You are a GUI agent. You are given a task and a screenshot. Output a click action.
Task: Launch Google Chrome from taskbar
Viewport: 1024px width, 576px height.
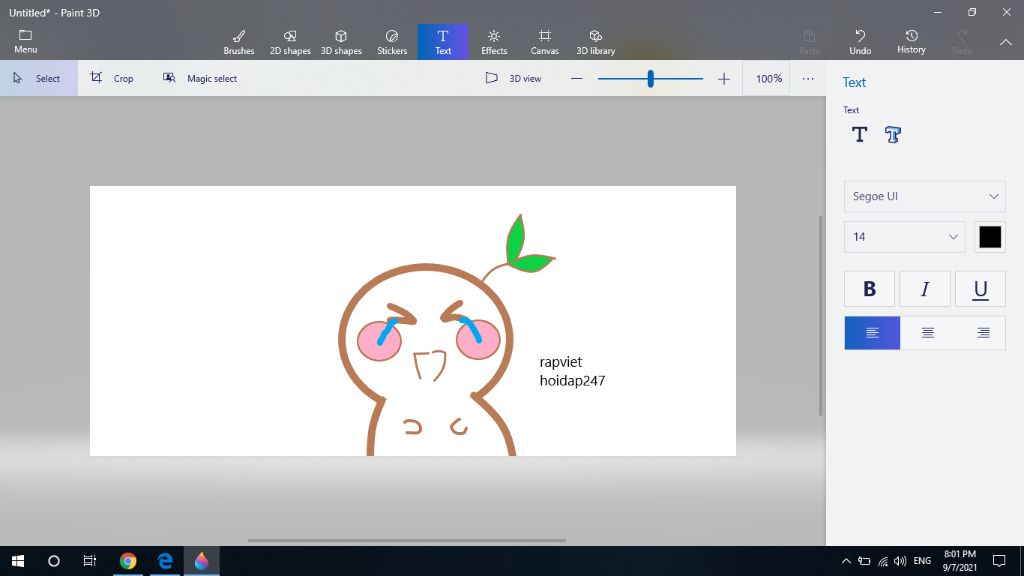point(128,561)
